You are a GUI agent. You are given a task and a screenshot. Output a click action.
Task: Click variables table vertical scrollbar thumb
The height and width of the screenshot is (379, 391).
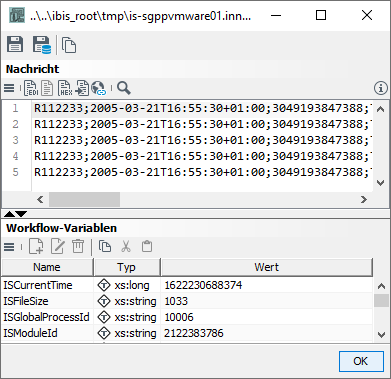point(381,300)
